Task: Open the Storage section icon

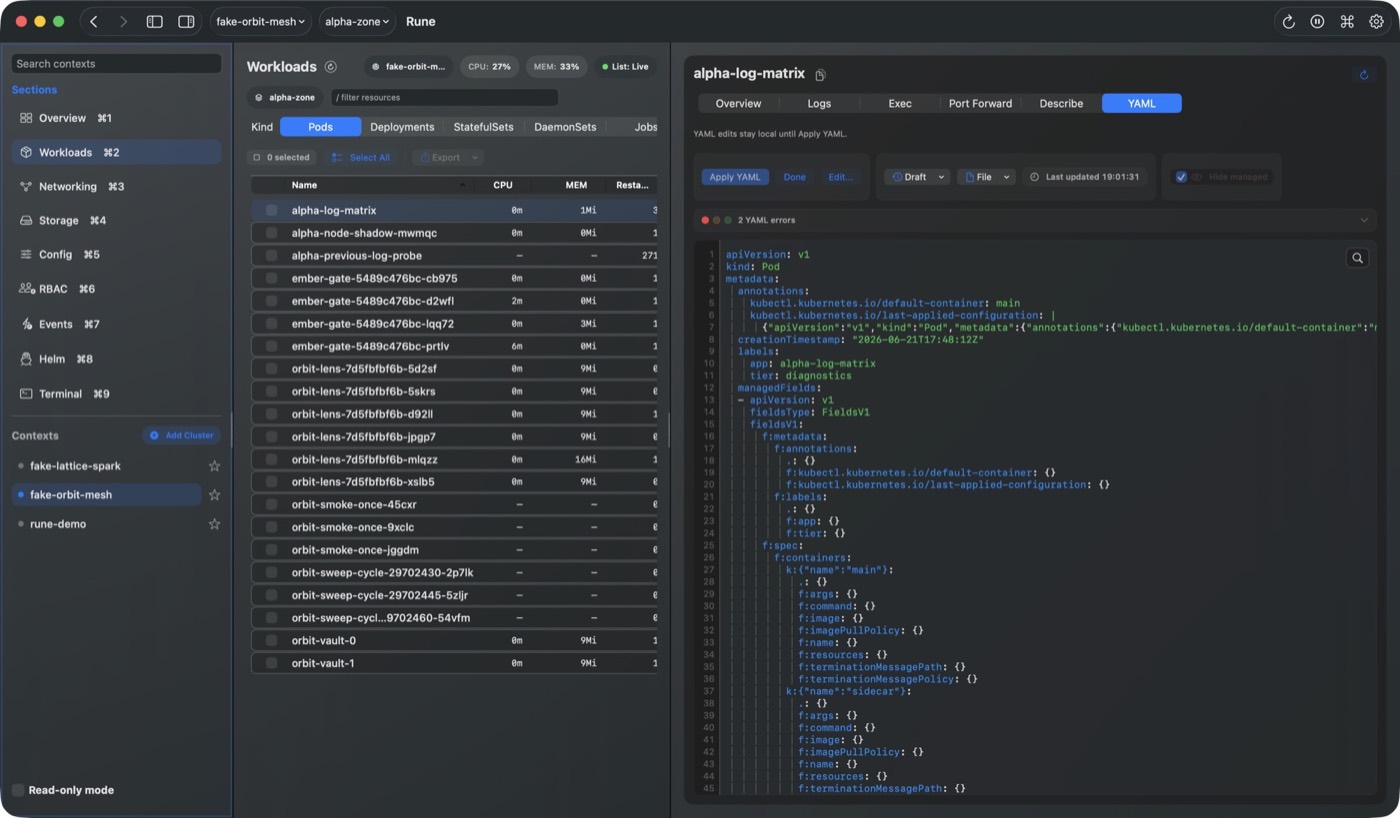Action: coord(26,221)
